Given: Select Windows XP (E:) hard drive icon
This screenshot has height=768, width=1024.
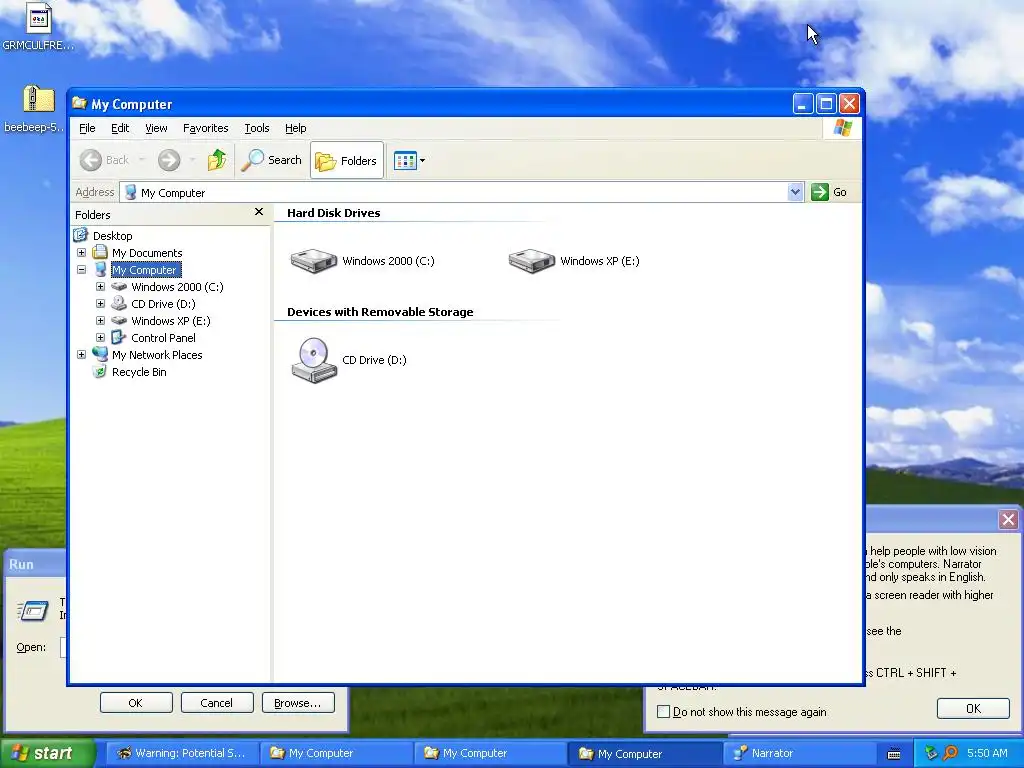Looking at the screenshot, I should [x=532, y=261].
